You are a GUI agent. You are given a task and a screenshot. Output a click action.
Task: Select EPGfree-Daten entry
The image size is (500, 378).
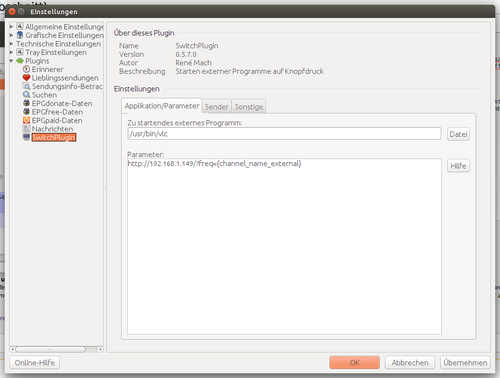point(57,112)
